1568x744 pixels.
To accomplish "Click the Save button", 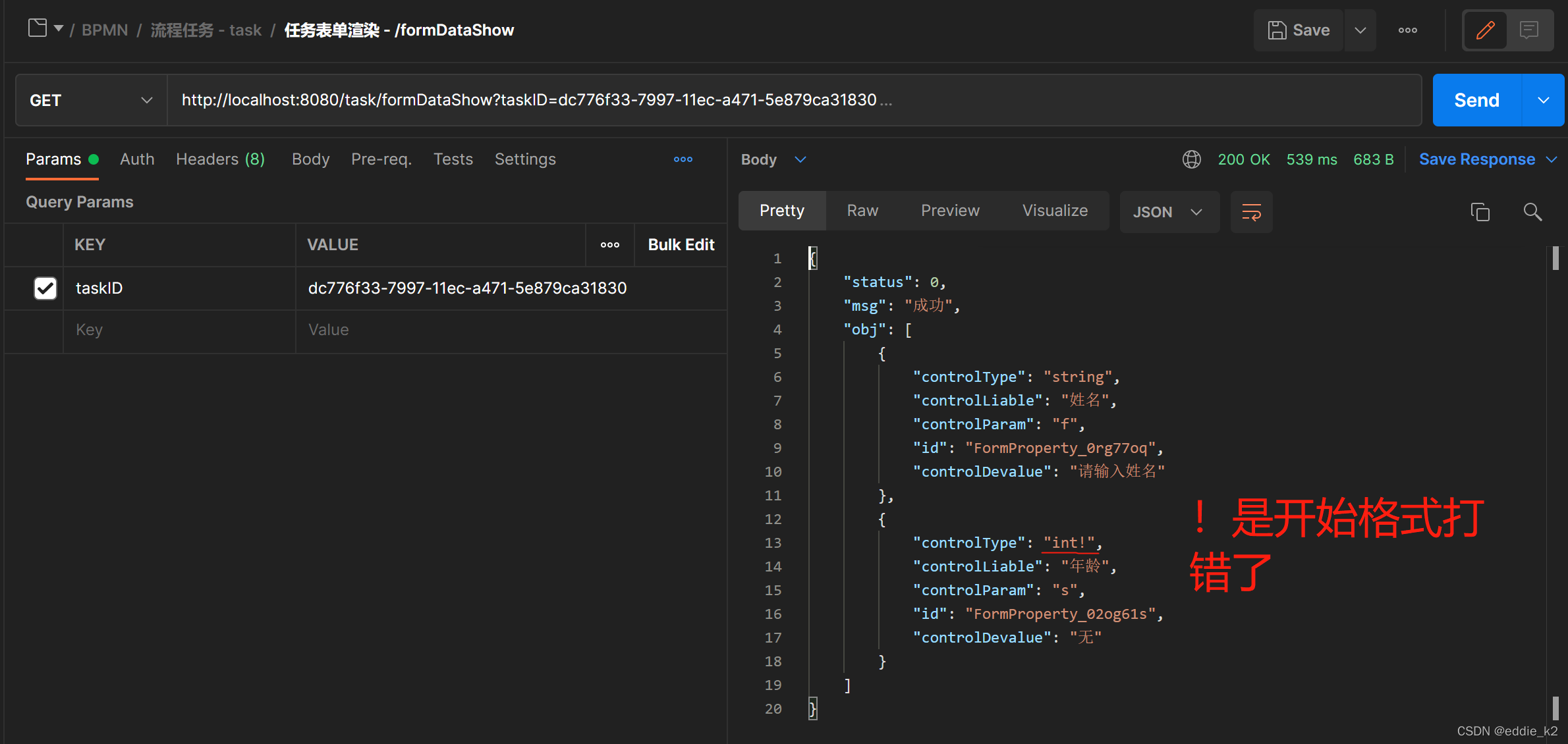I will 1299,30.
